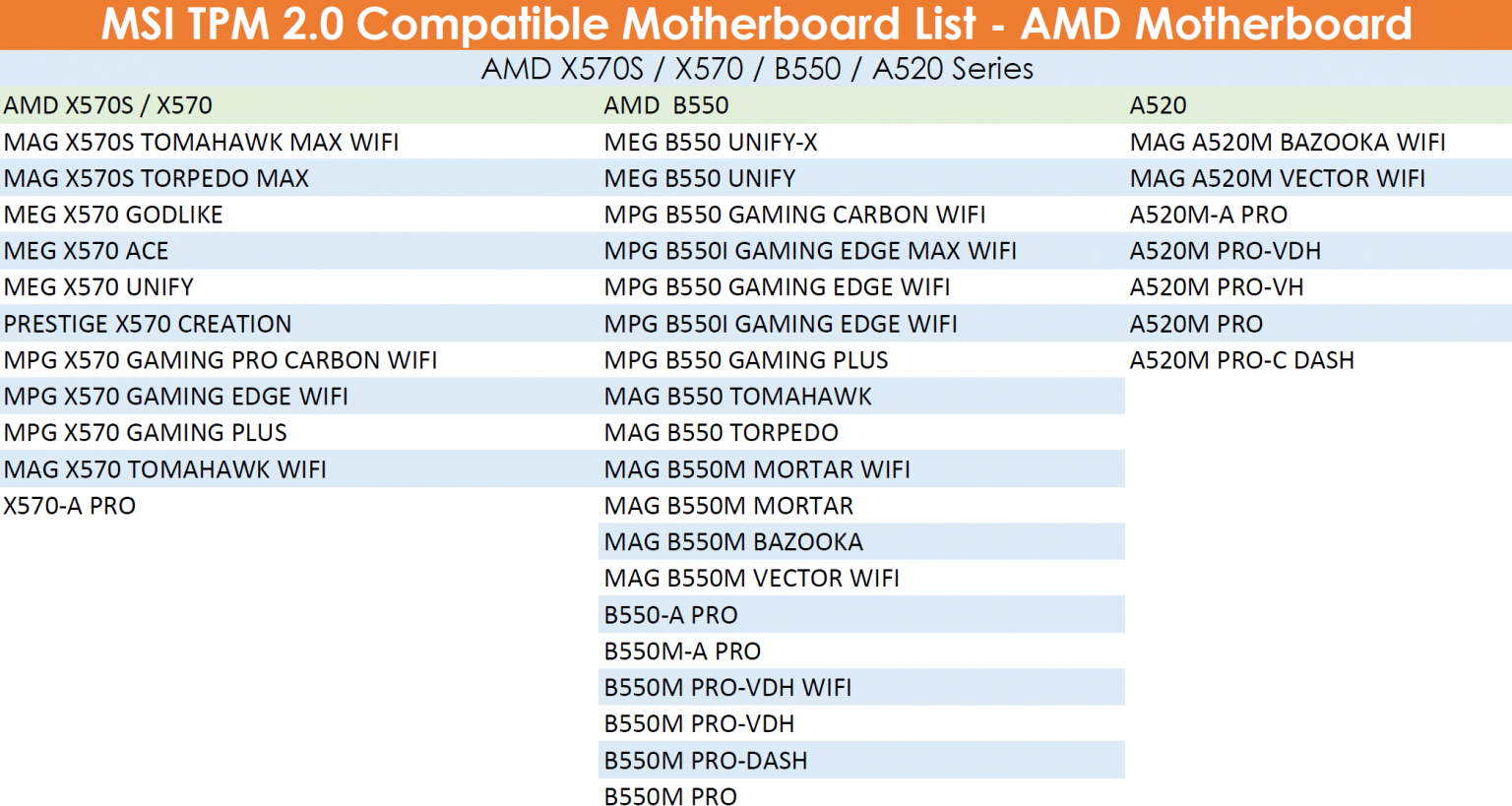
Task: Select MPG B550 GAMING CARBON WIFI
Action: point(794,215)
